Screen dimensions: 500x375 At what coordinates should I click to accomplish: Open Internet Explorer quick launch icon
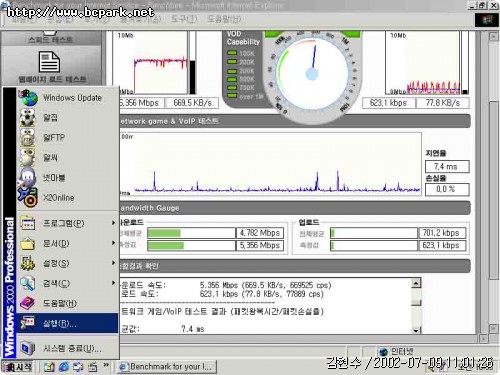pyautogui.click(x=64, y=367)
